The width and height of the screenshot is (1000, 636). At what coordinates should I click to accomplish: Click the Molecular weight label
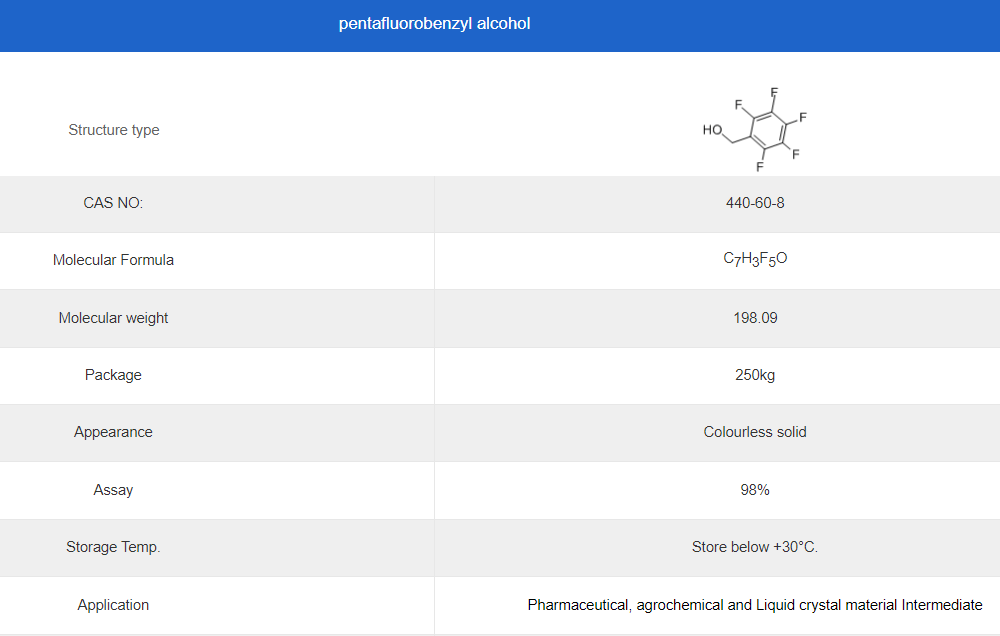click(113, 318)
